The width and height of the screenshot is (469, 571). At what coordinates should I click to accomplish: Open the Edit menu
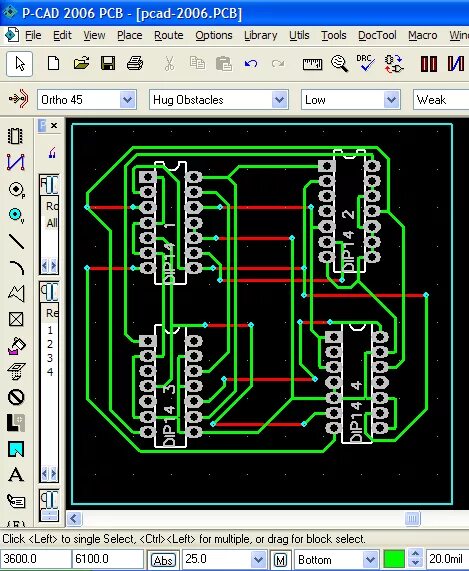coord(62,35)
